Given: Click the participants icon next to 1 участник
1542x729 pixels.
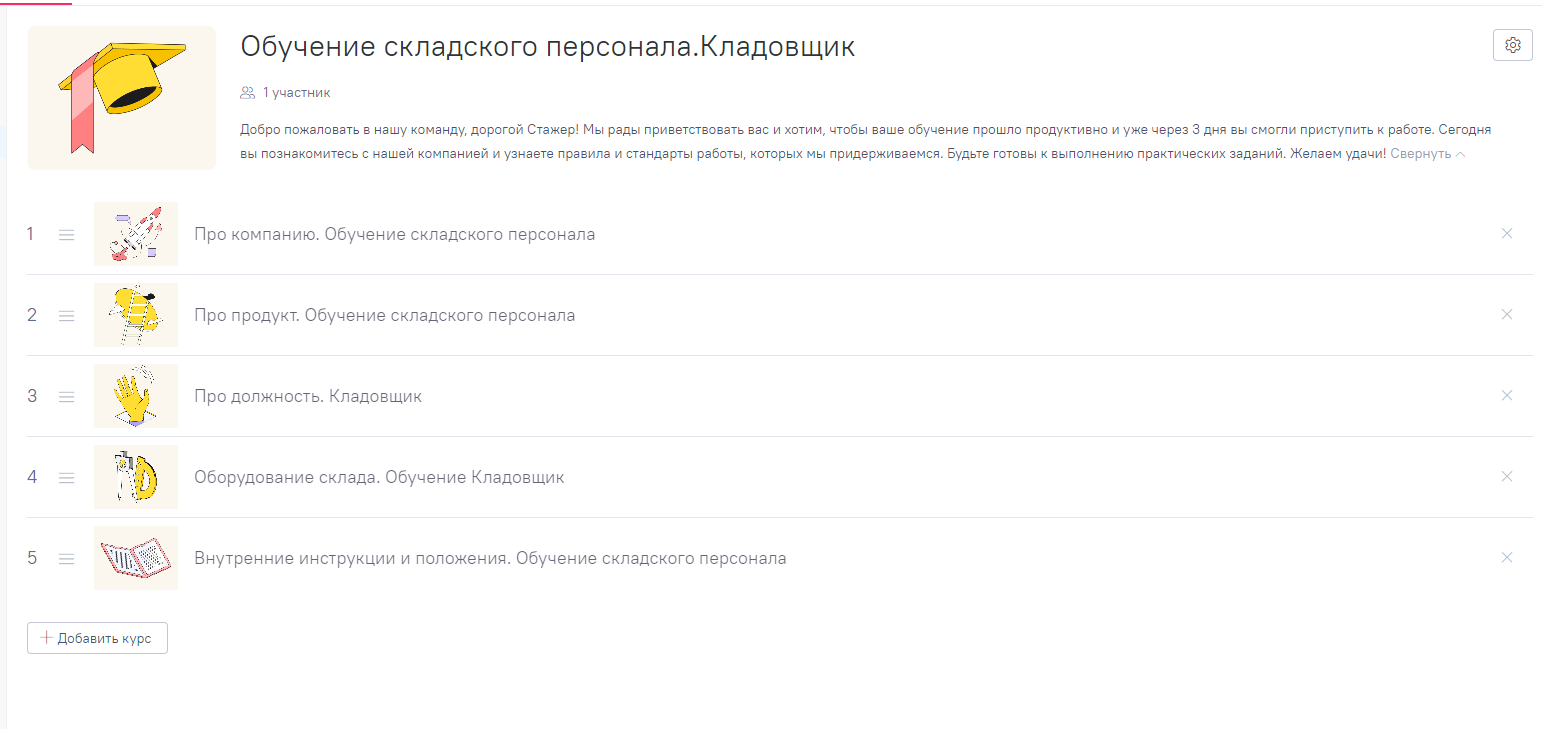Looking at the screenshot, I should (248, 93).
